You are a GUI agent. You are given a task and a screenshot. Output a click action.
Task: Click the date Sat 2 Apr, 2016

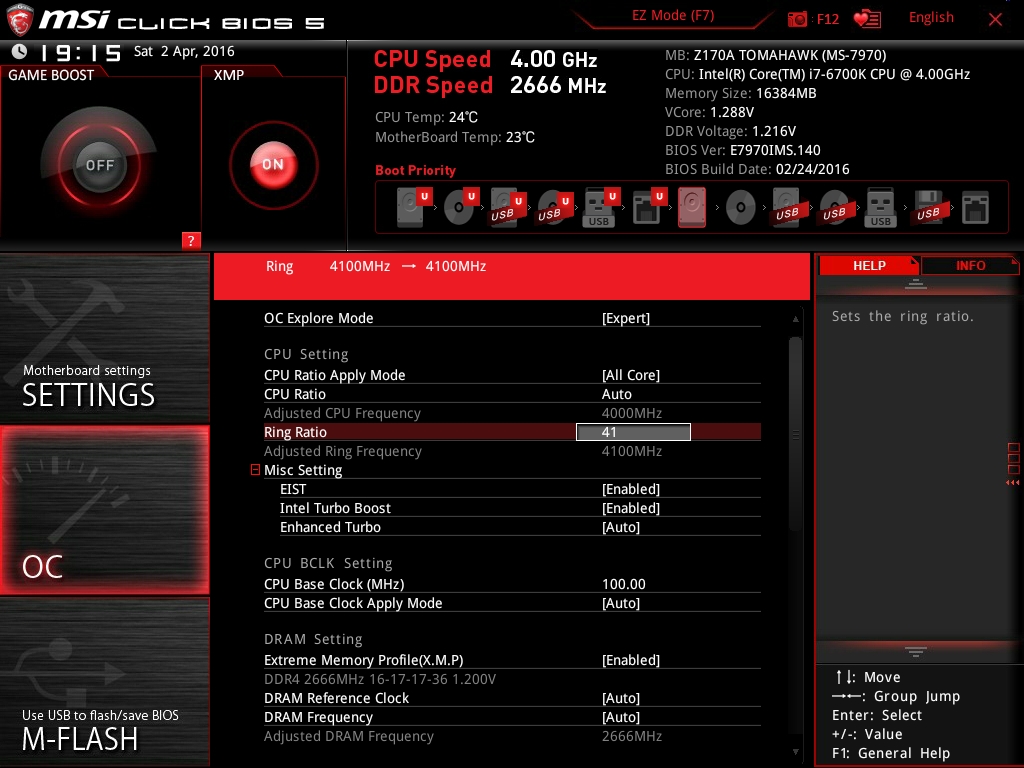[x=184, y=52]
